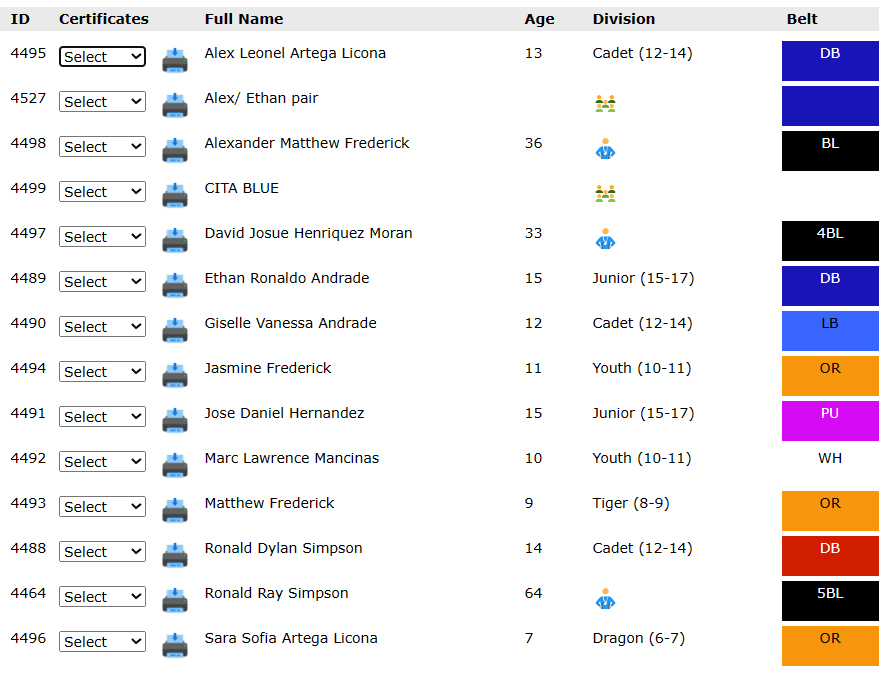Click the printer icon beside CITA BLUE
This screenshot has width=888, height=673.
[175, 194]
